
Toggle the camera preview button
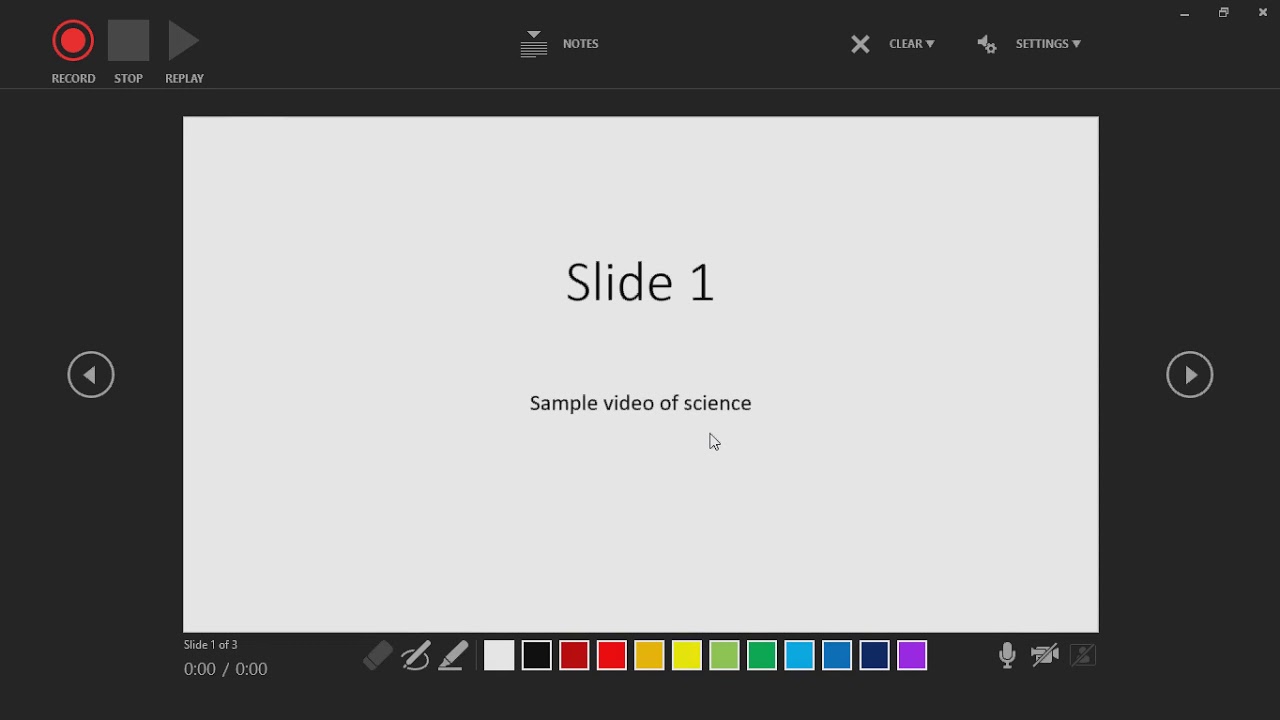click(x=1083, y=656)
